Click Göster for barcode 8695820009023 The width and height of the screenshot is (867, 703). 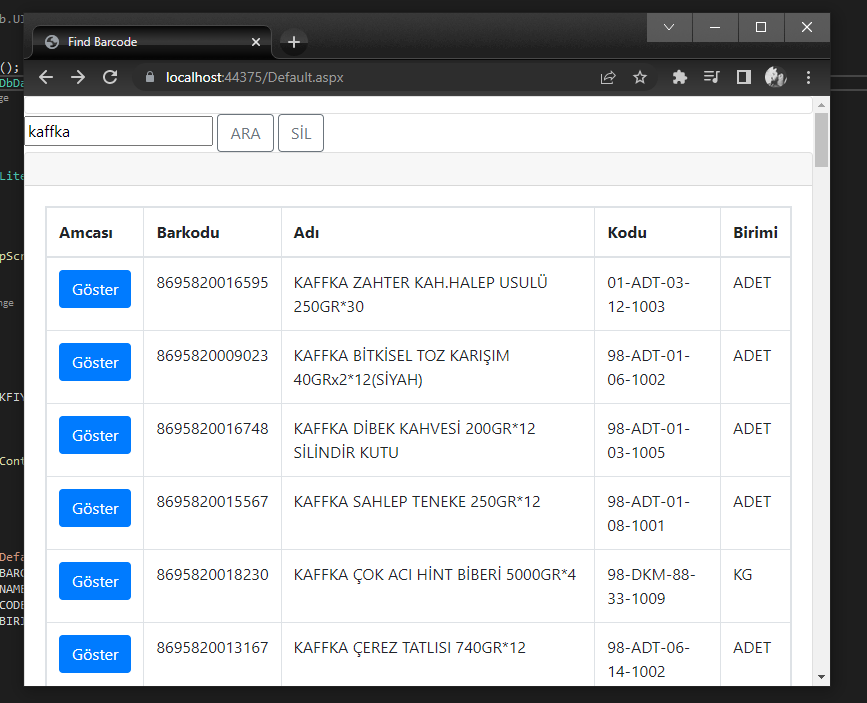[95, 362]
